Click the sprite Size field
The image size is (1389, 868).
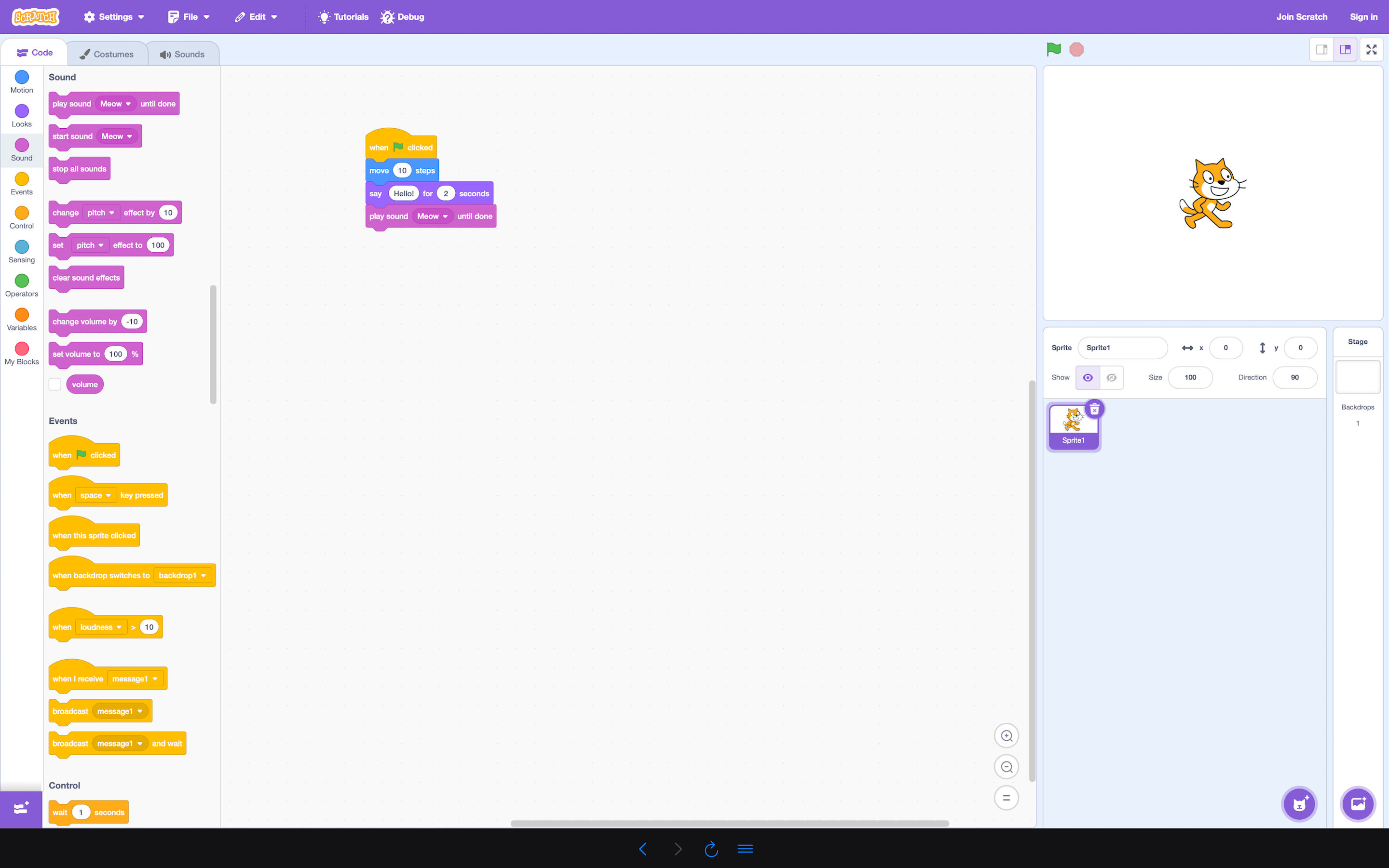tap(1190, 377)
